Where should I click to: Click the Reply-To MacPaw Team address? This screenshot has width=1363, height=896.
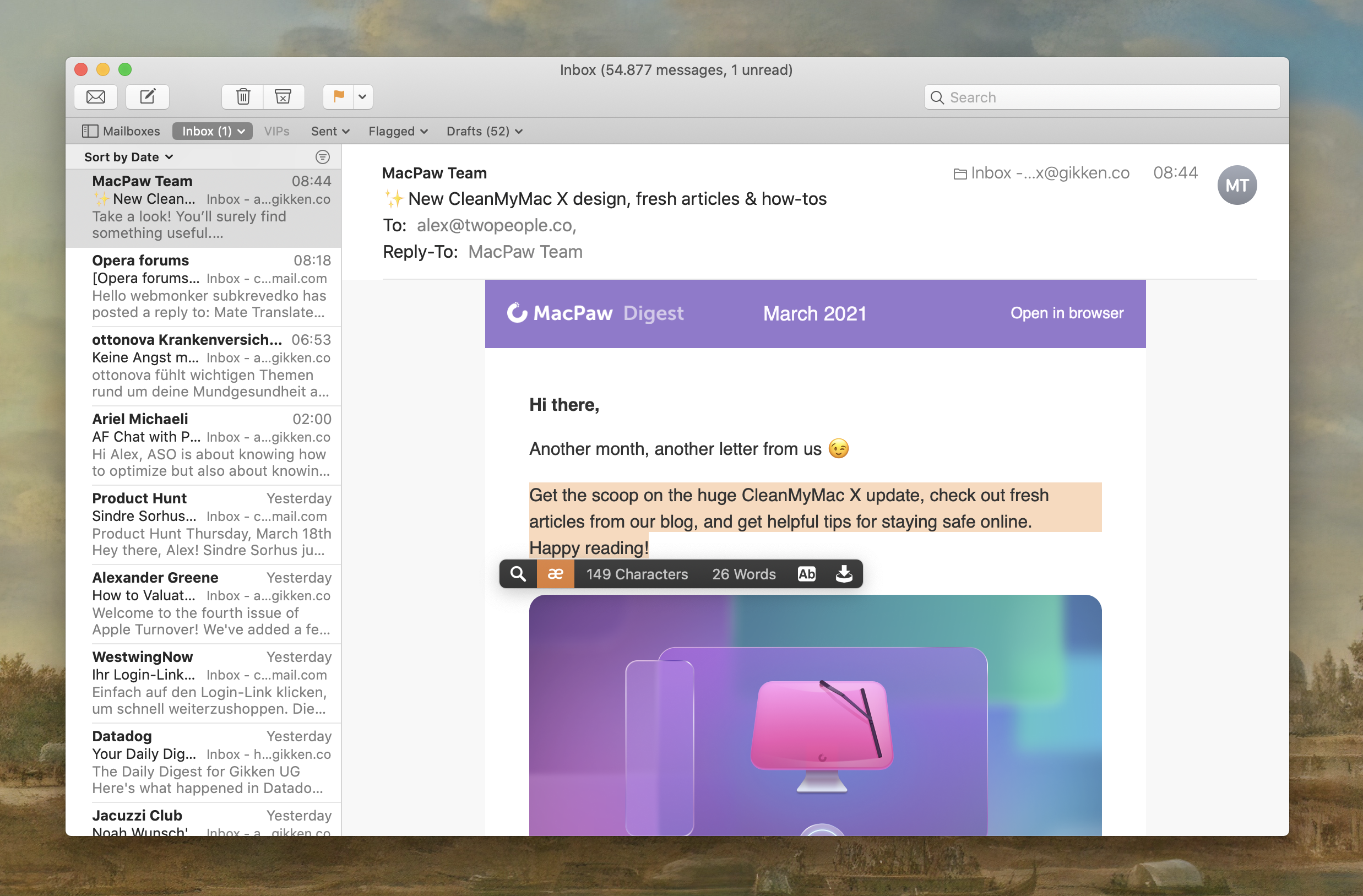(x=525, y=252)
